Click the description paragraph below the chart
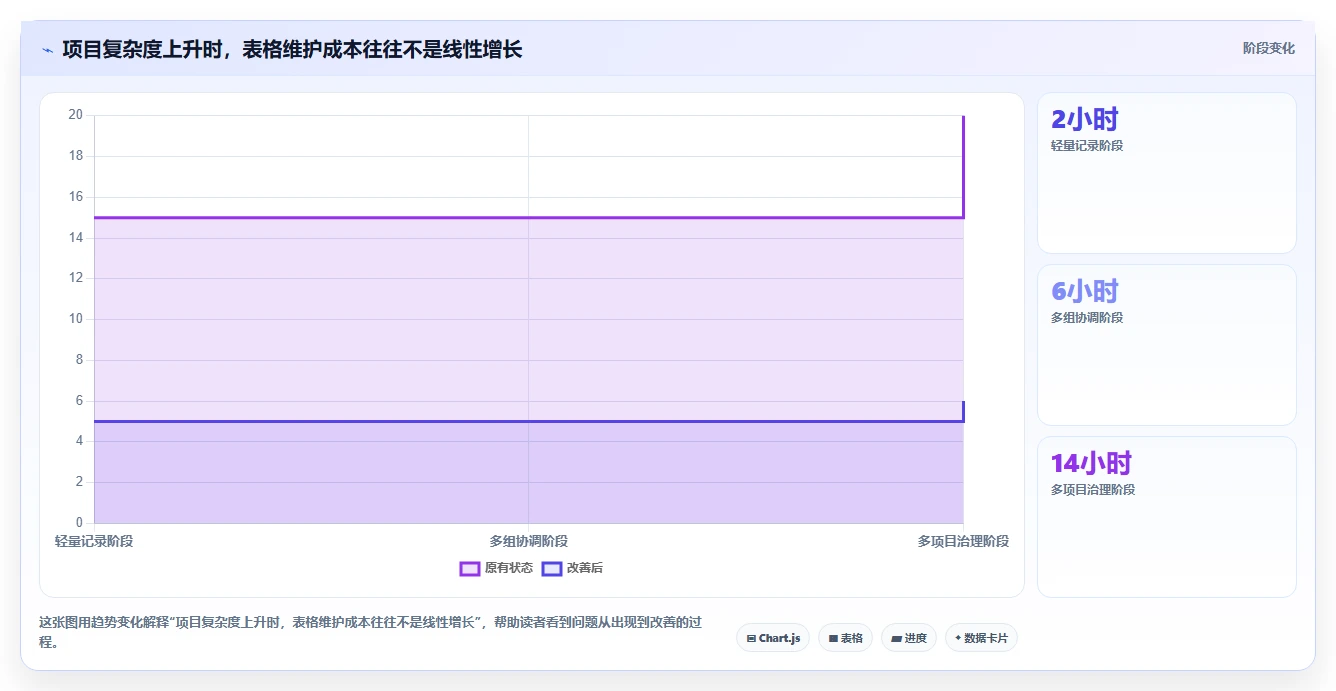This screenshot has width=1336, height=691. (371, 632)
